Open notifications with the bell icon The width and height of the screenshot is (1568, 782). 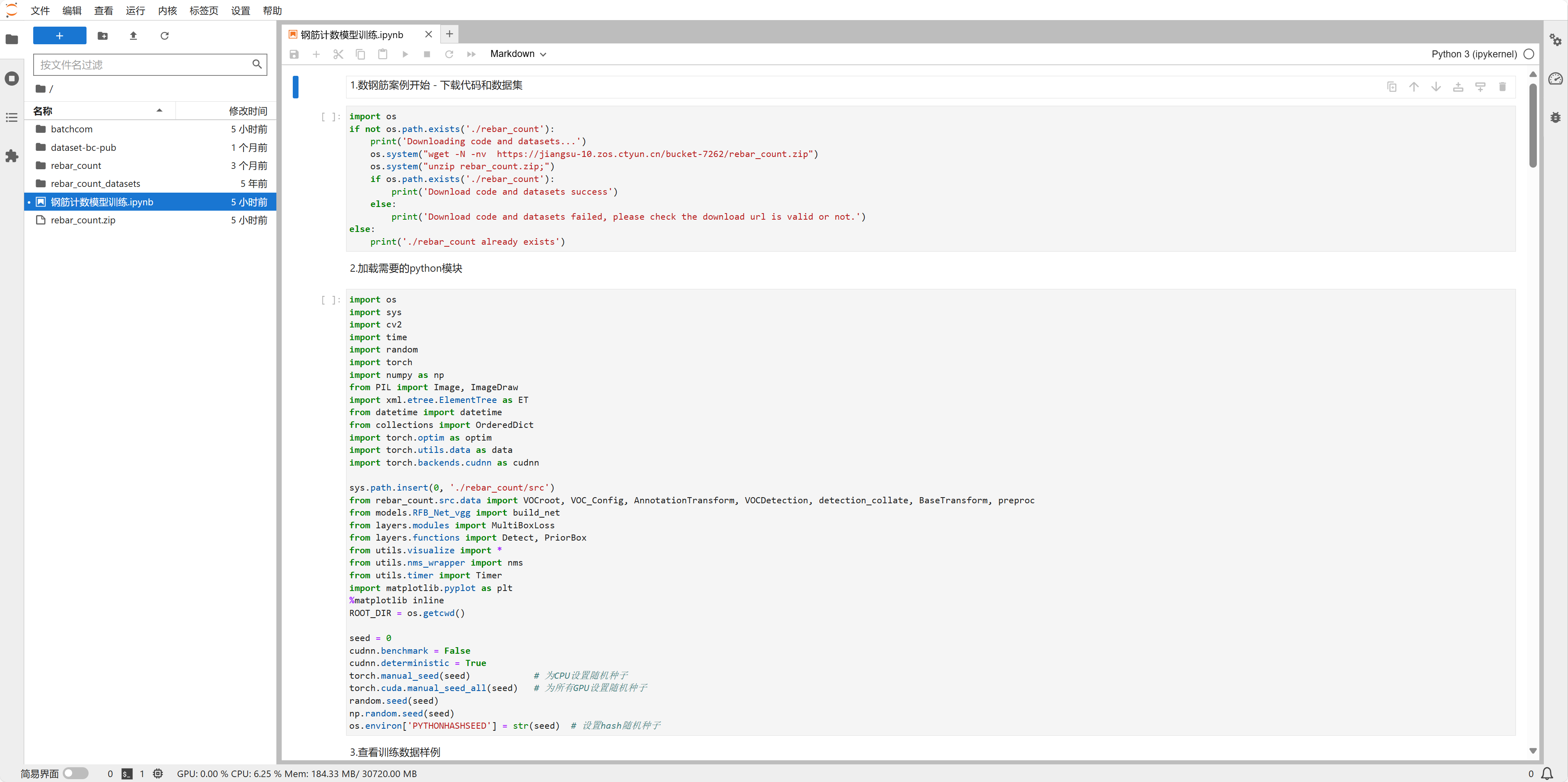(x=1547, y=773)
